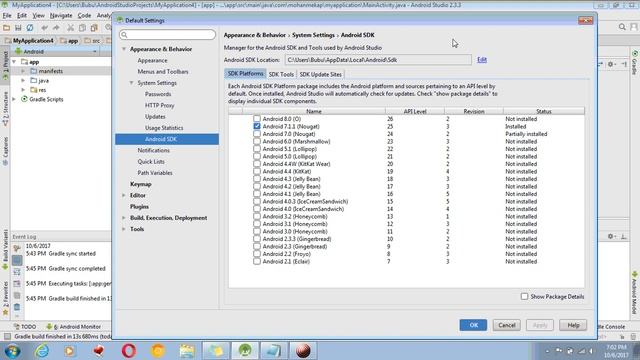Open the Gradle side tool window
640x360 pixels.
click(x=635, y=63)
